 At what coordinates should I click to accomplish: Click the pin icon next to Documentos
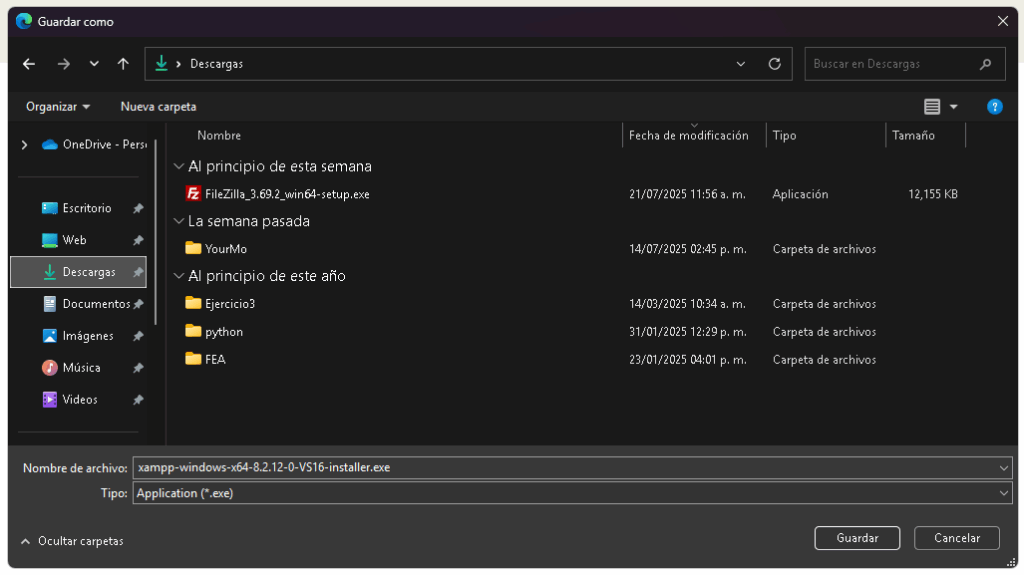[138, 304]
